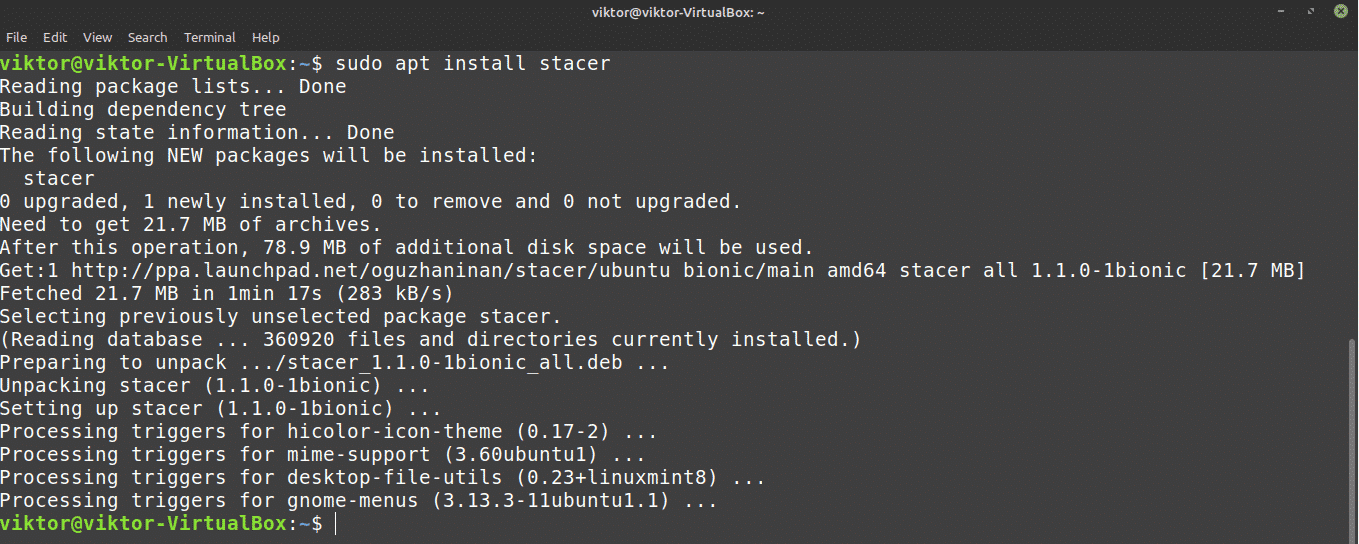The height and width of the screenshot is (544, 1359).
Task: Maximize the terminal window
Action: tap(1309, 12)
